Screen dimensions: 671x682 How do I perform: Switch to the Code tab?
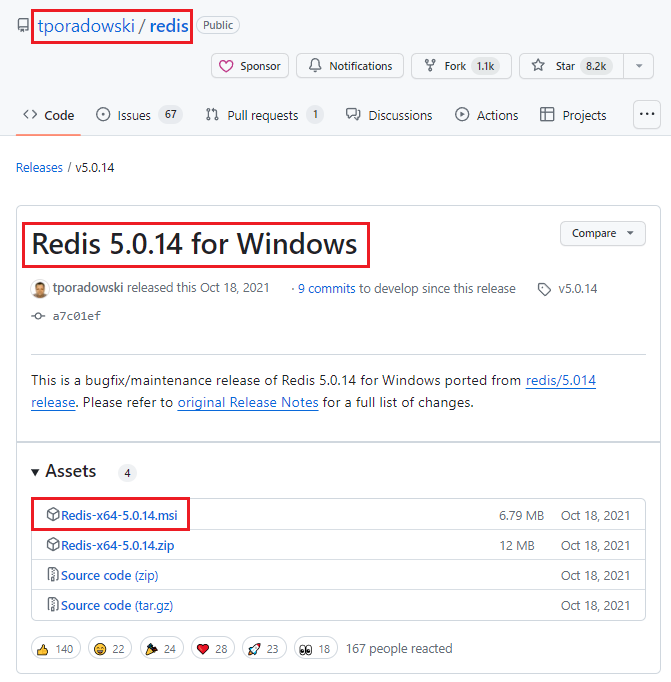tap(48, 115)
